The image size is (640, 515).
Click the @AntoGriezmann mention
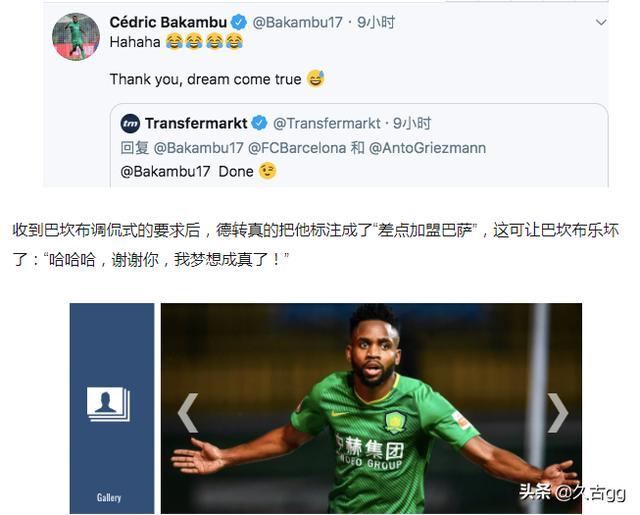[x=427, y=148]
